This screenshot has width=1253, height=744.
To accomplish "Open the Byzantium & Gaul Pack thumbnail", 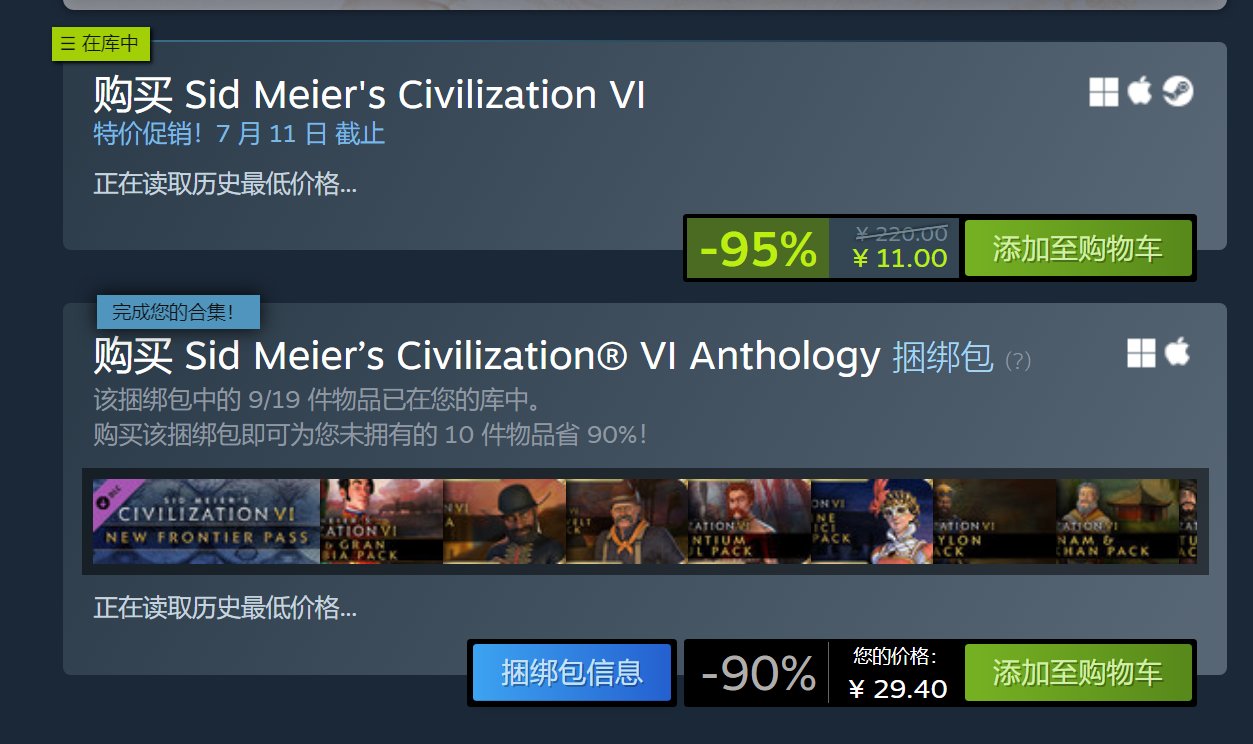I will (749, 521).
